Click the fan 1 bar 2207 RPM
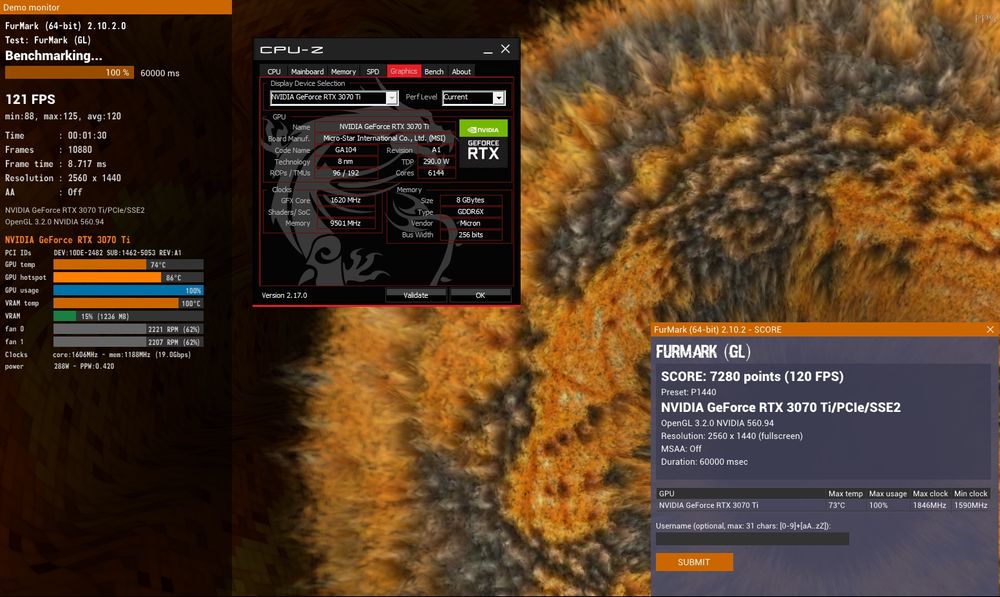Image resolution: width=1000 pixels, height=597 pixels. [x=128, y=342]
